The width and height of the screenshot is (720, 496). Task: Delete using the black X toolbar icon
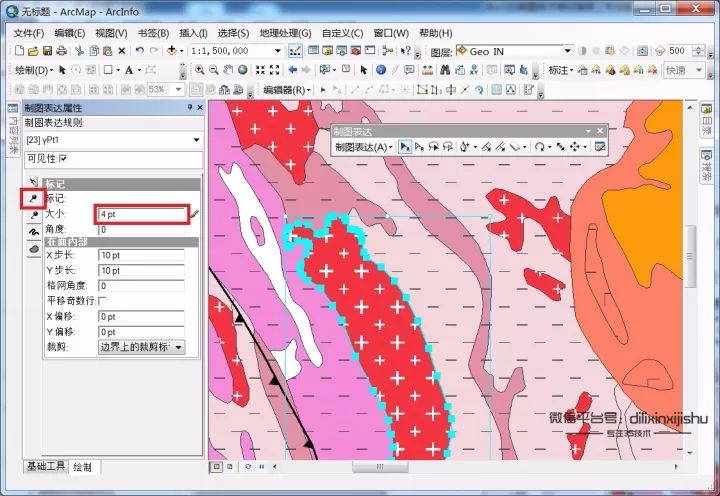(x=122, y=51)
